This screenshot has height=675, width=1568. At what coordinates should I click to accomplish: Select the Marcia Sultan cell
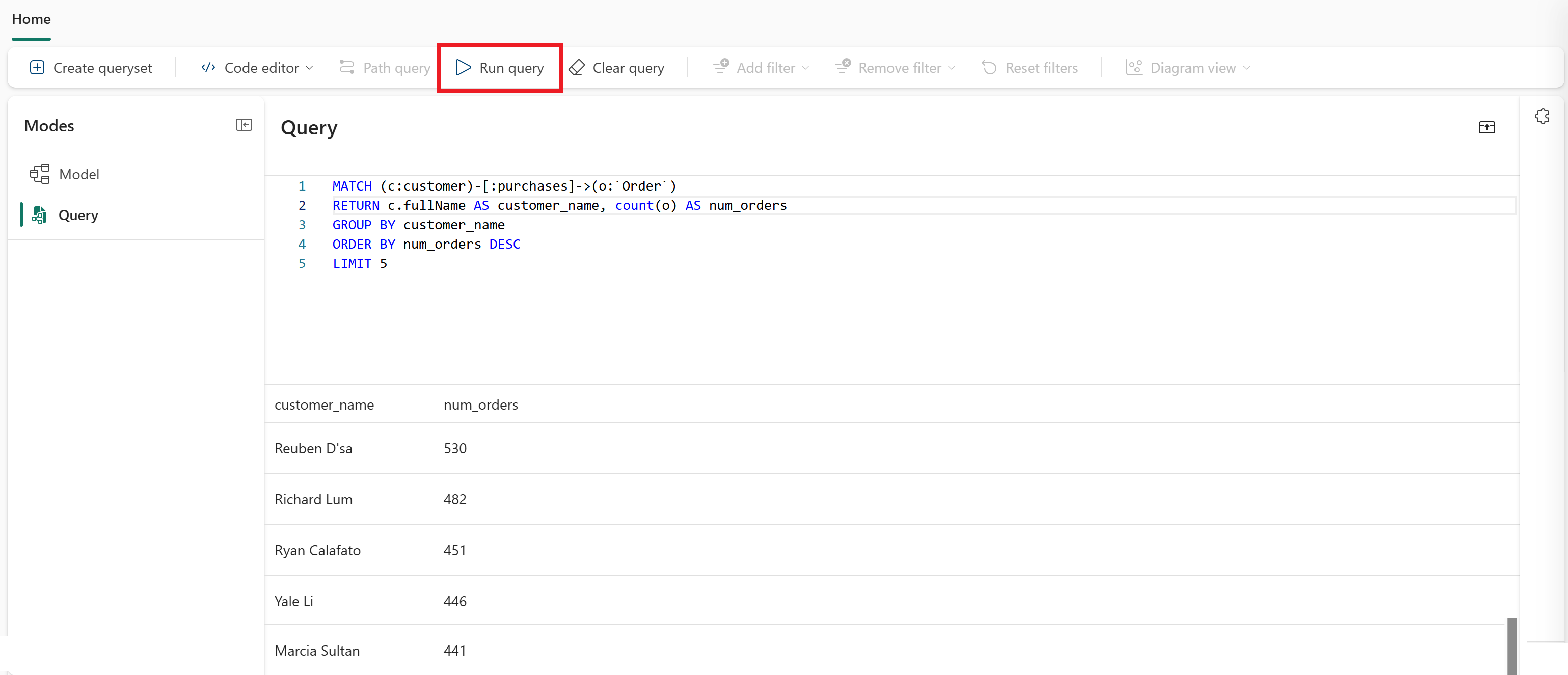pos(317,651)
